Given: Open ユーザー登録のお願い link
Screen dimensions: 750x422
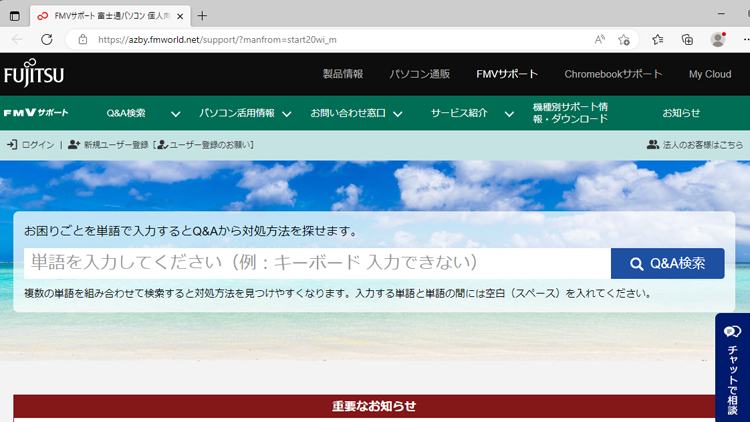Looking at the screenshot, I should (210, 145).
